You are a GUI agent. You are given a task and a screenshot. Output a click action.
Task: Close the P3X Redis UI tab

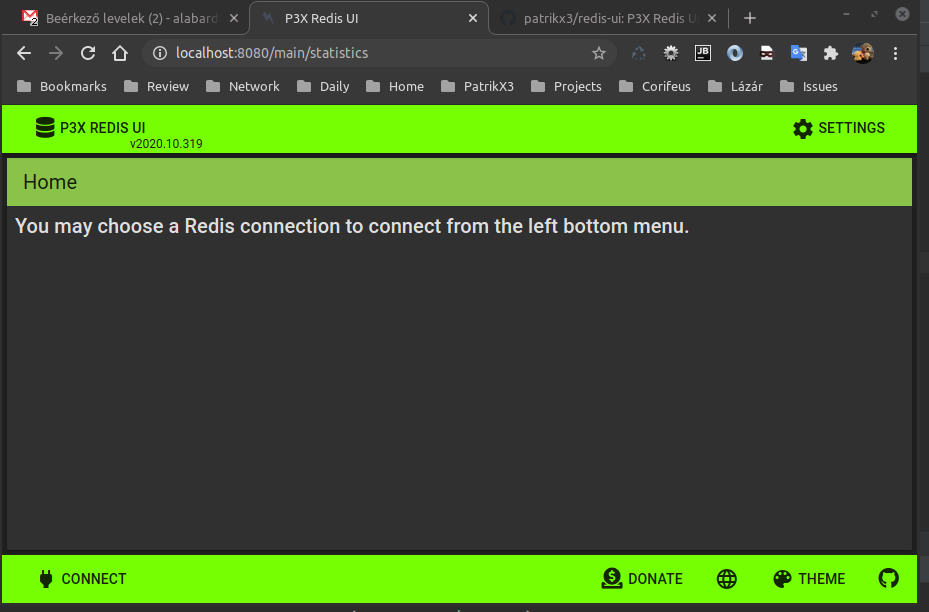click(473, 18)
